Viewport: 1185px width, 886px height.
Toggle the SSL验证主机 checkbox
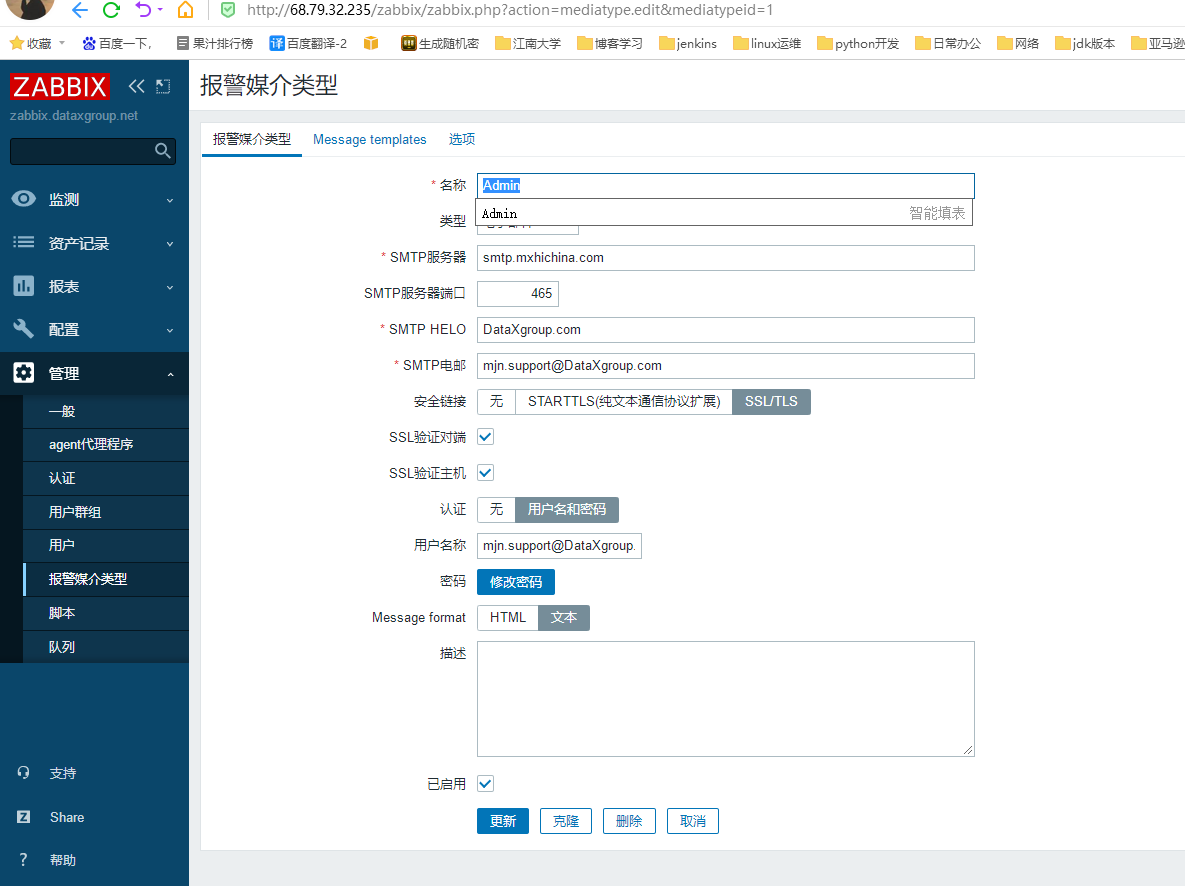[485, 473]
